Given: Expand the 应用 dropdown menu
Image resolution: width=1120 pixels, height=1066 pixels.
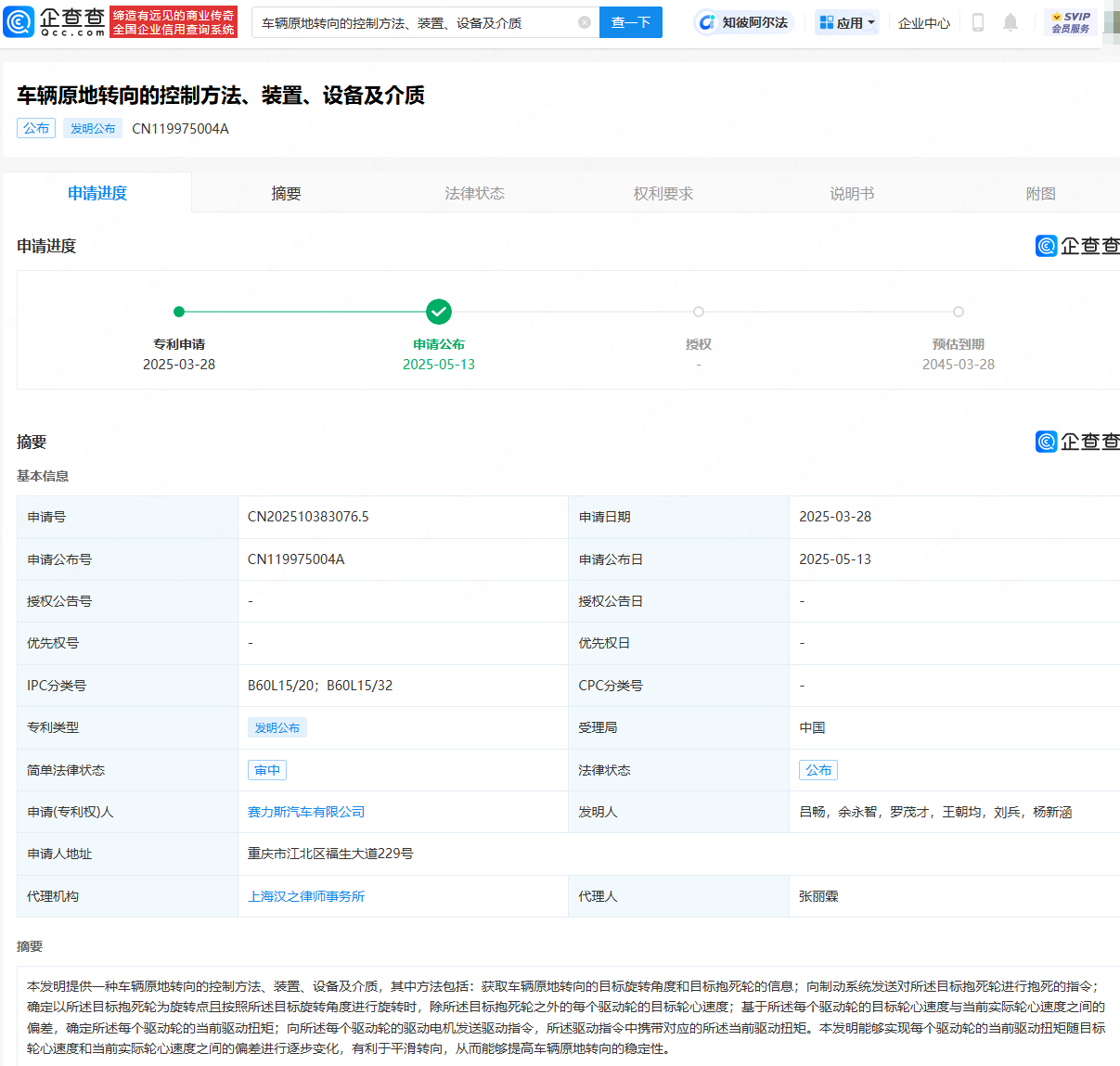Looking at the screenshot, I should click(847, 22).
